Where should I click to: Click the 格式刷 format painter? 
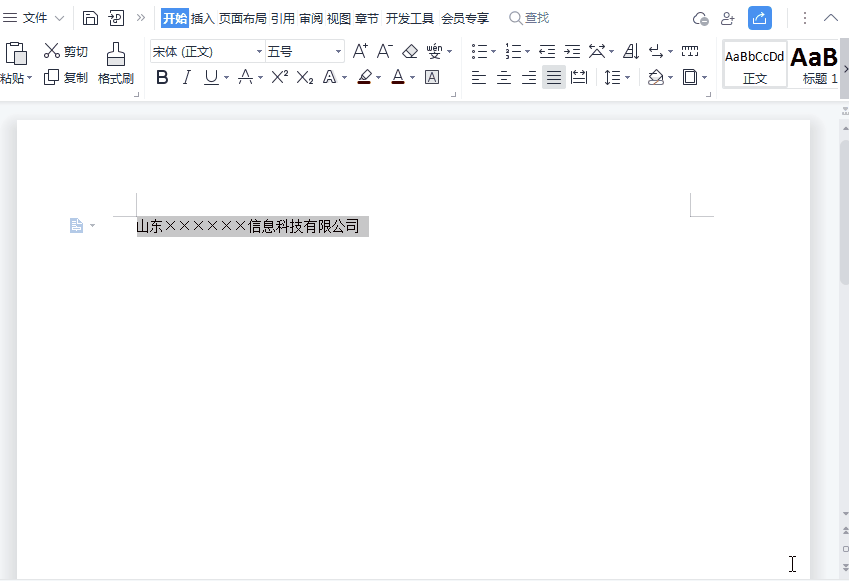pos(116,63)
